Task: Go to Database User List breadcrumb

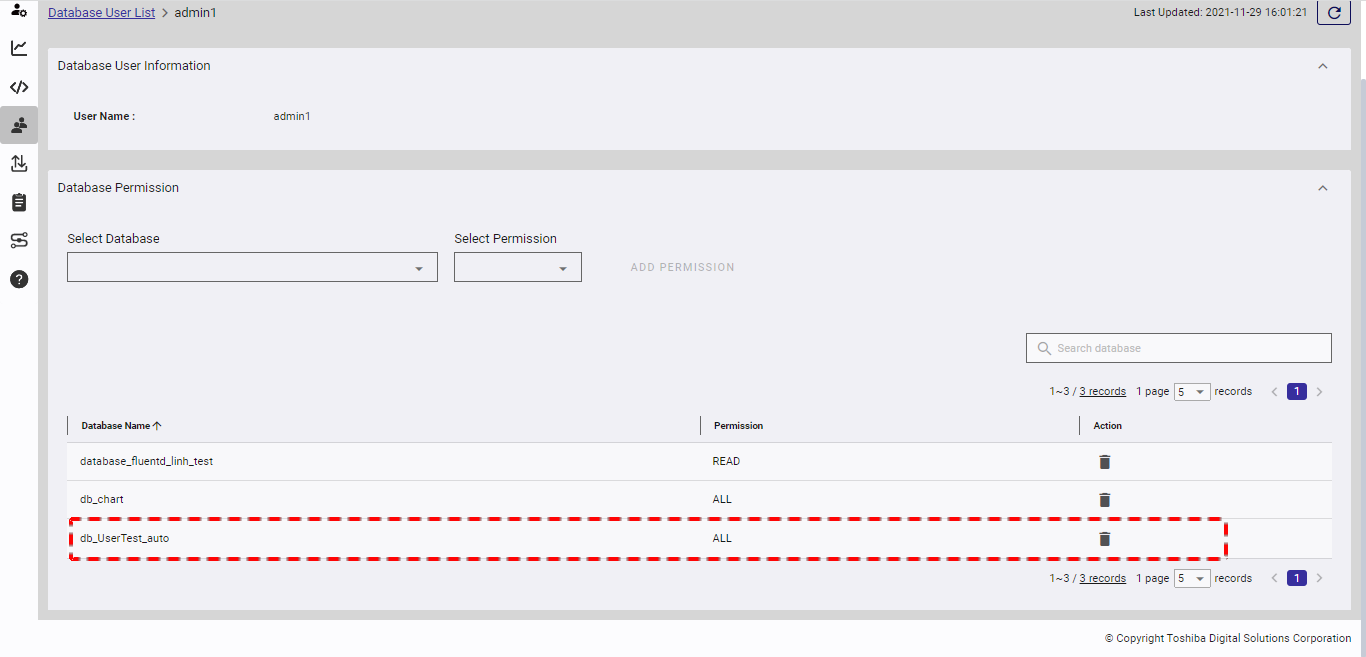Action: (101, 13)
